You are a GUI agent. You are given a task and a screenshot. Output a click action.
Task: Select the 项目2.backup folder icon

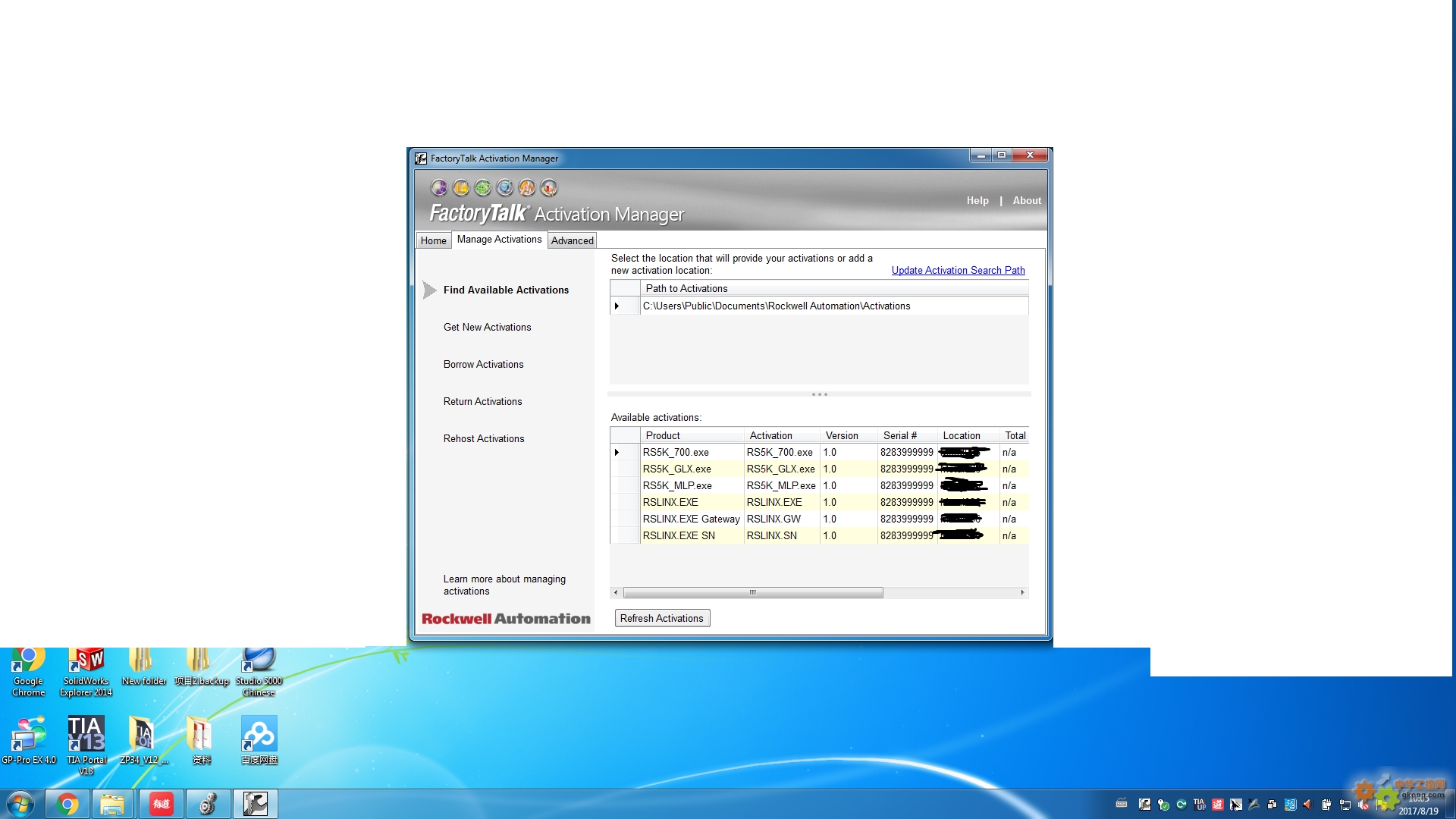201,668
